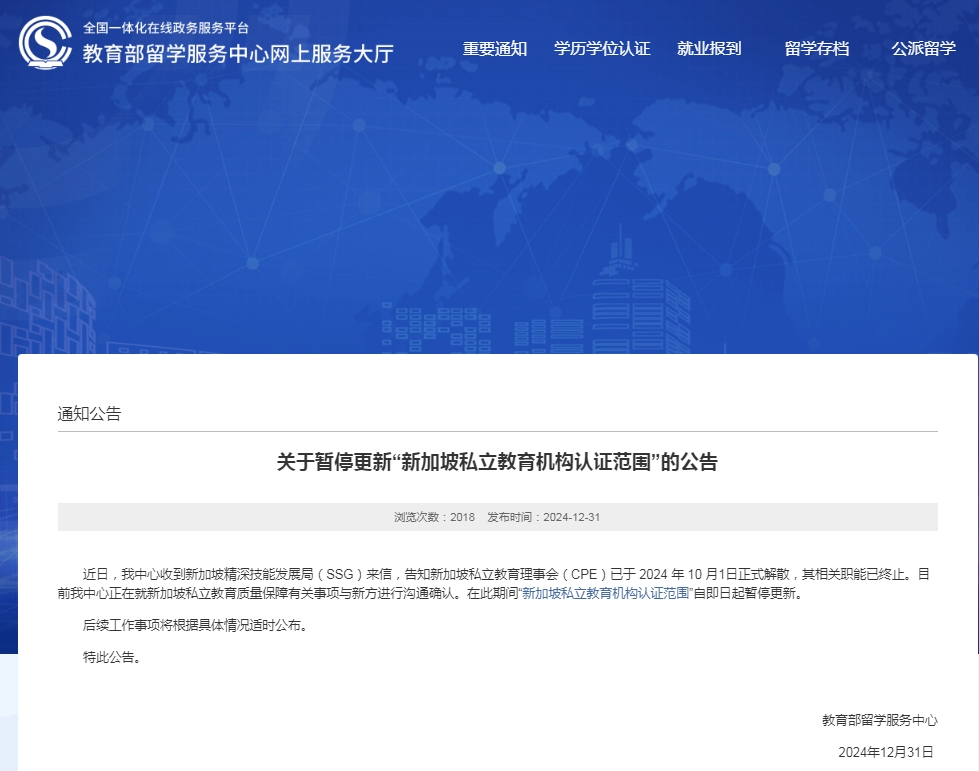Click the date 2024年12月31日 below signature

click(x=885, y=752)
